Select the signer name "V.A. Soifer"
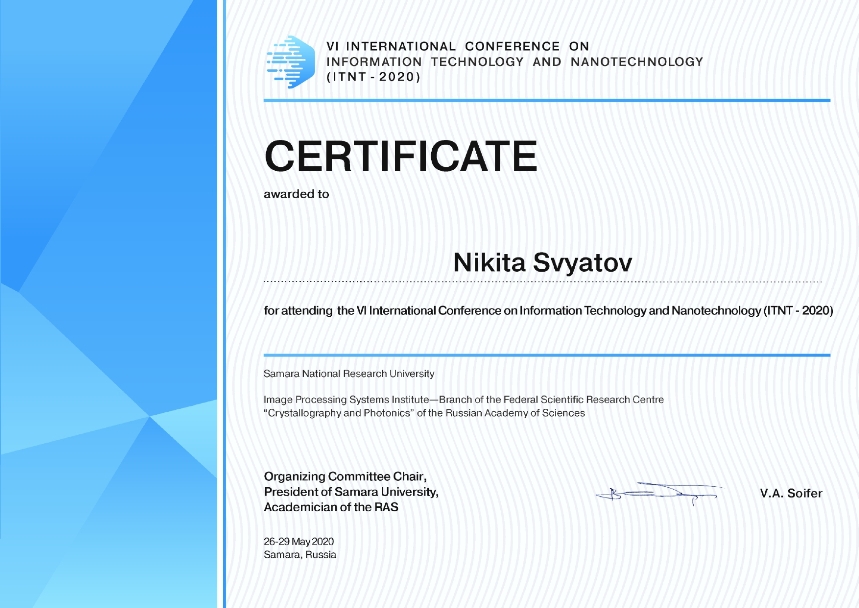 (x=791, y=493)
